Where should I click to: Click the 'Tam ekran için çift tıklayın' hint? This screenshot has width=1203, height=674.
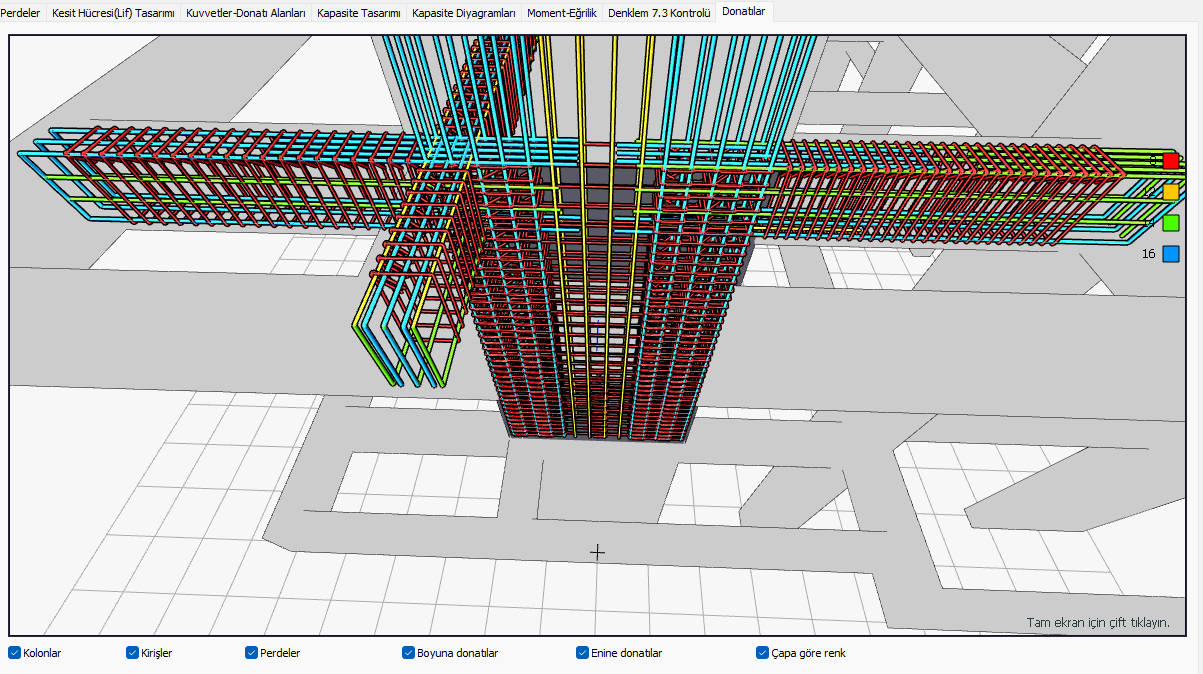point(1097,622)
